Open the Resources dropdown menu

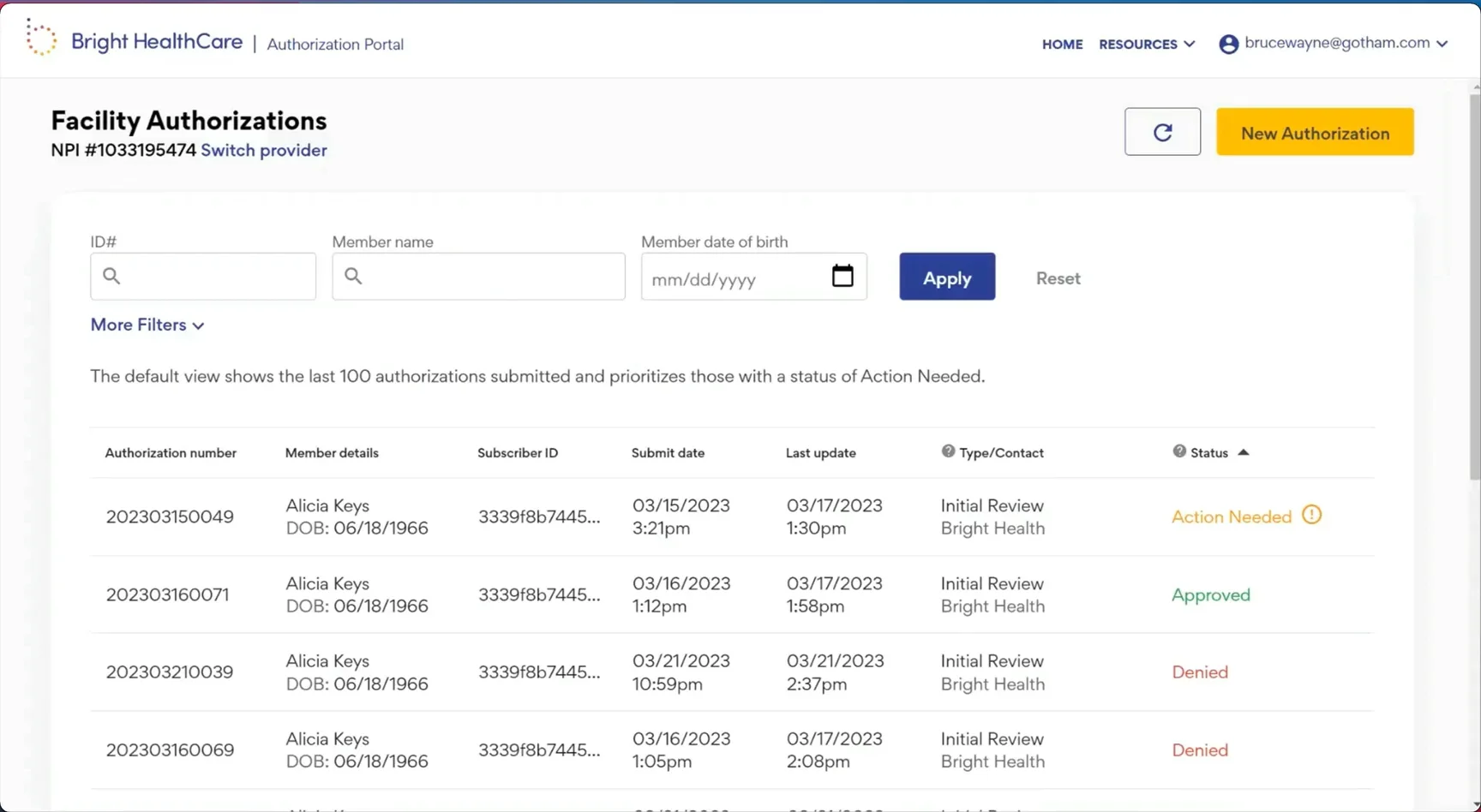[x=1147, y=44]
